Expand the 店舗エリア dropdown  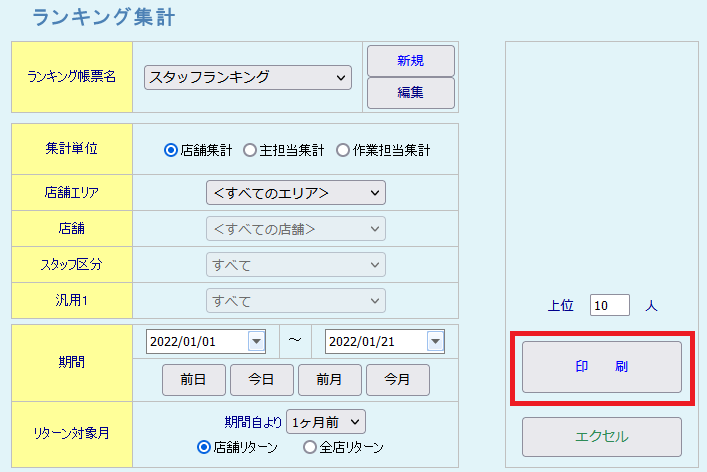click(x=295, y=192)
